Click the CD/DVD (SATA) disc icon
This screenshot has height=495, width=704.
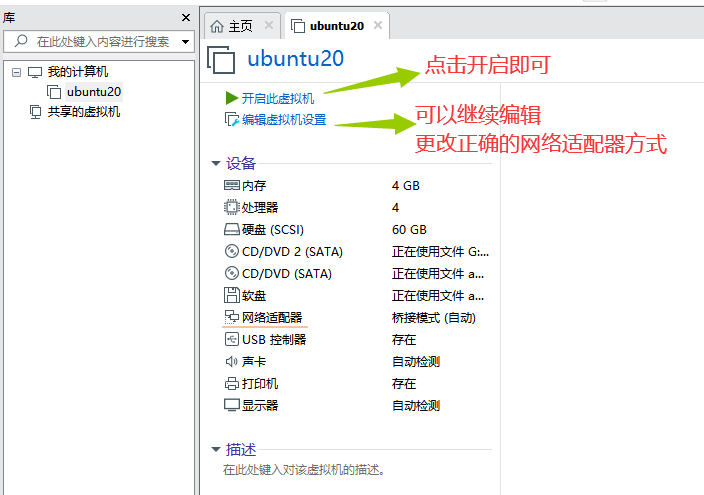232,273
